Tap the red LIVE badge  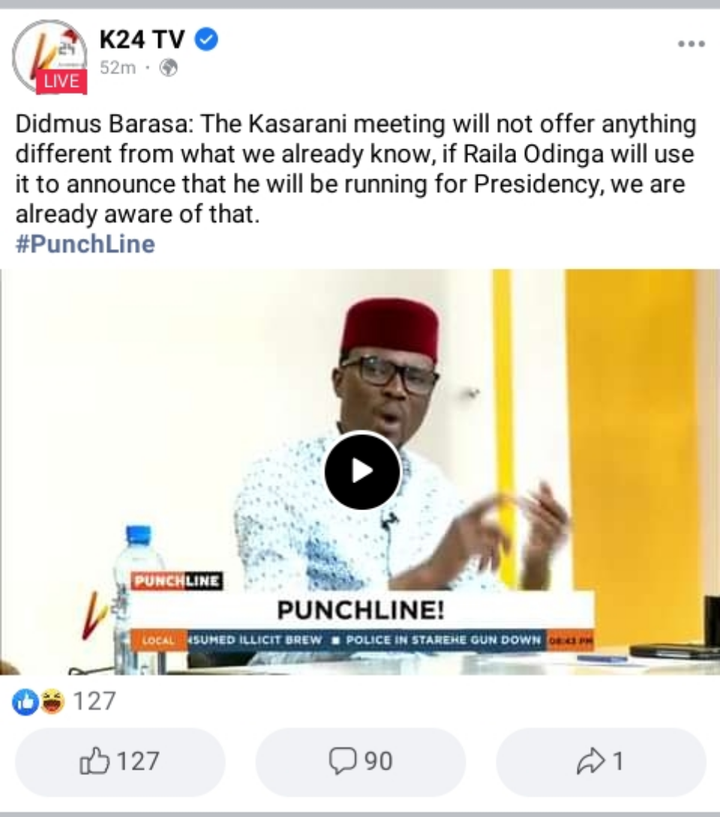(61, 81)
